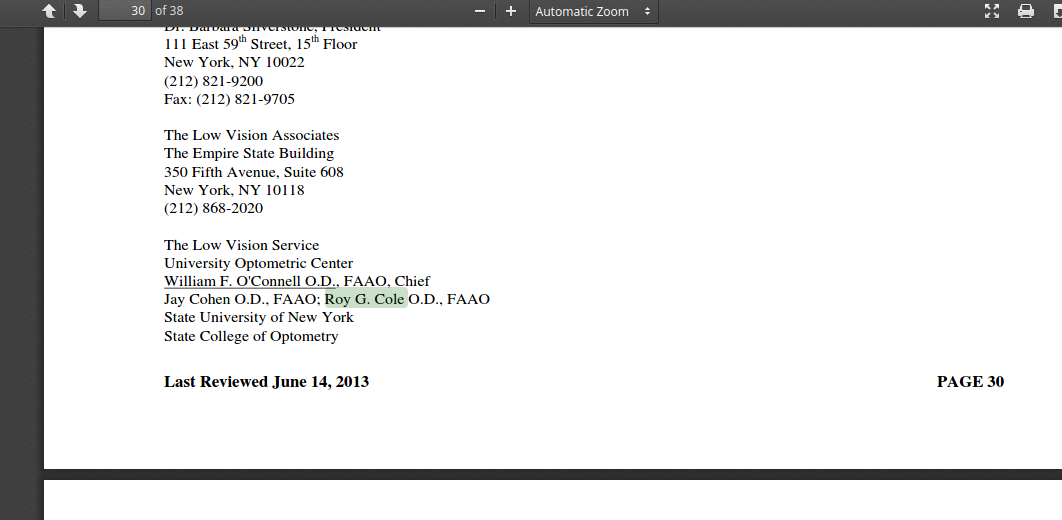Click 'State College of Optometry' line
The width and height of the screenshot is (1062, 520).
coord(251,337)
